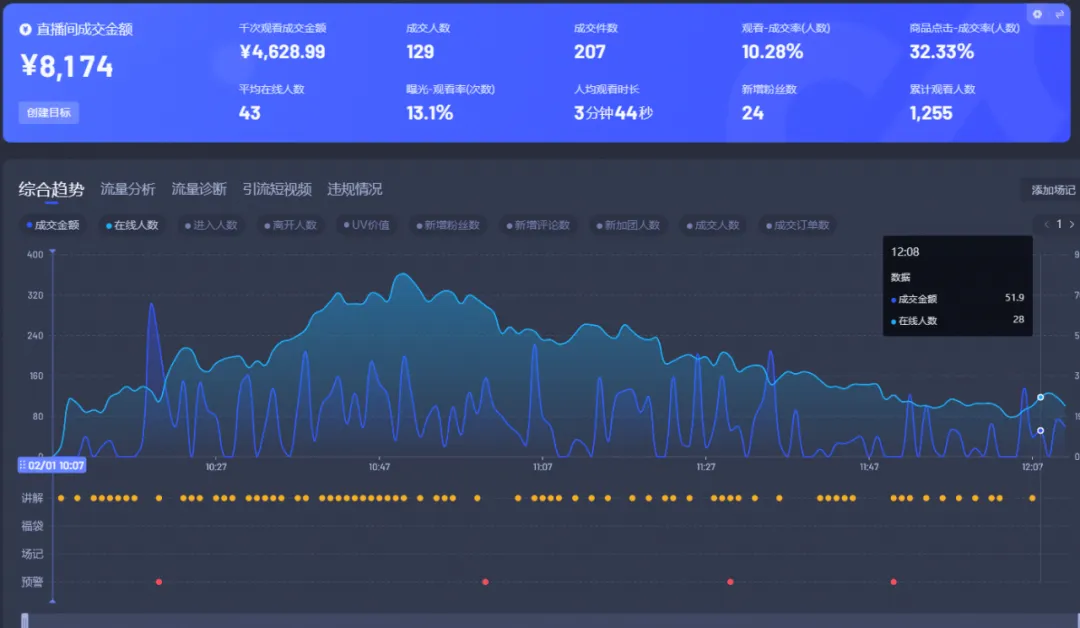Go to next legend page arrow
Viewport: 1080px width, 628px height.
tap(1071, 224)
